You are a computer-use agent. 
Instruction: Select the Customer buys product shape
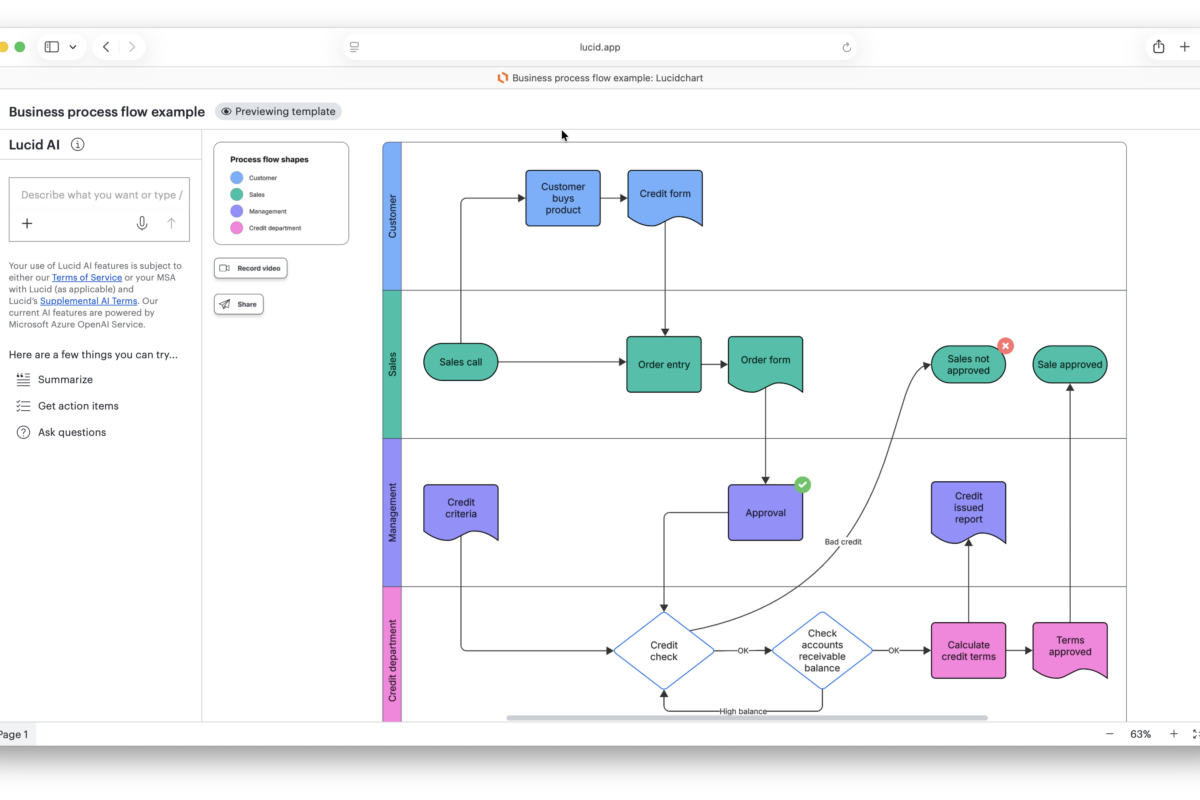click(x=563, y=198)
